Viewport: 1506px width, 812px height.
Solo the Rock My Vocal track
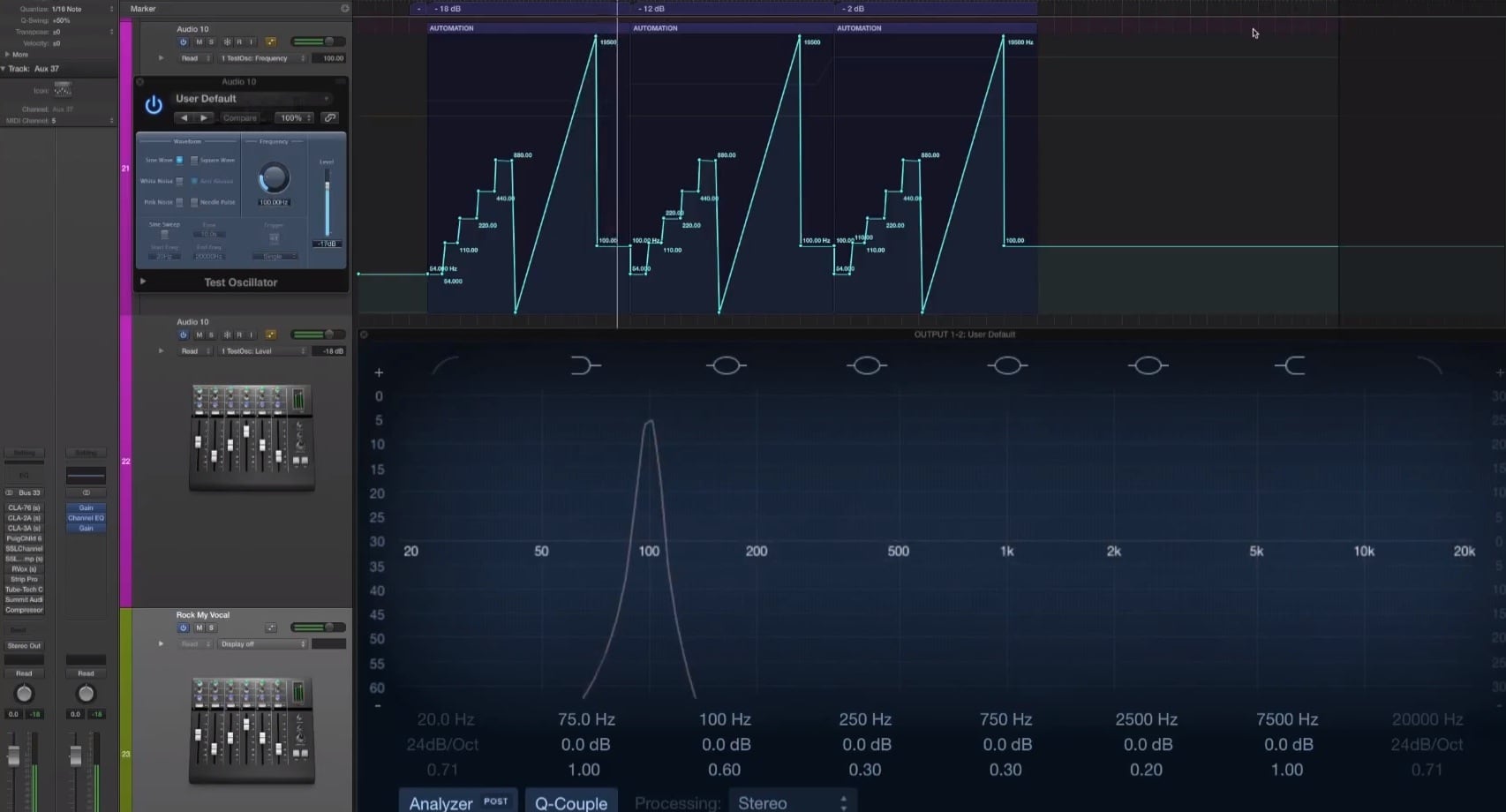coord(211,628)
